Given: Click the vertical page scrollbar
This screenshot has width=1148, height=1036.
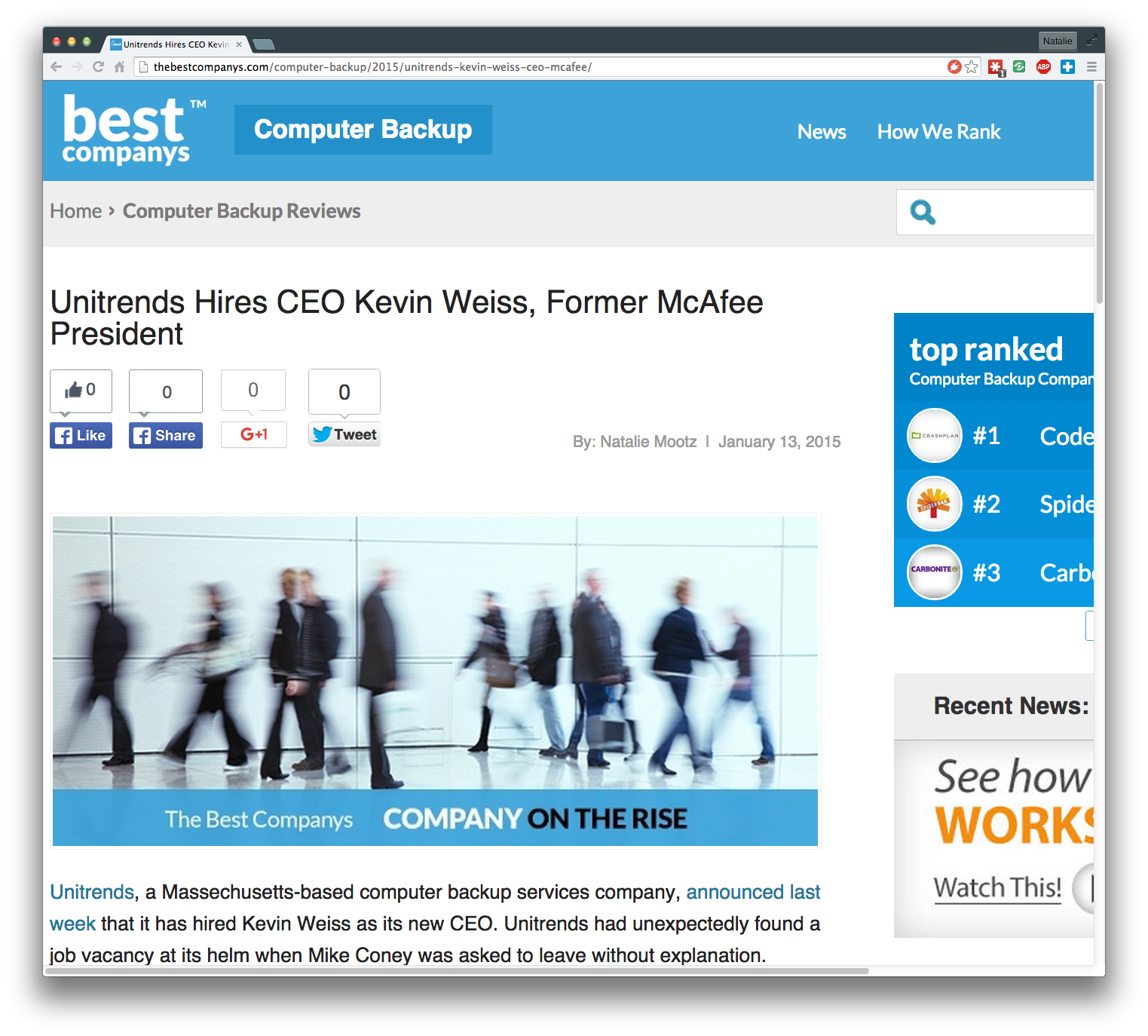Looking at the screenshot, I should (1100, 195).
